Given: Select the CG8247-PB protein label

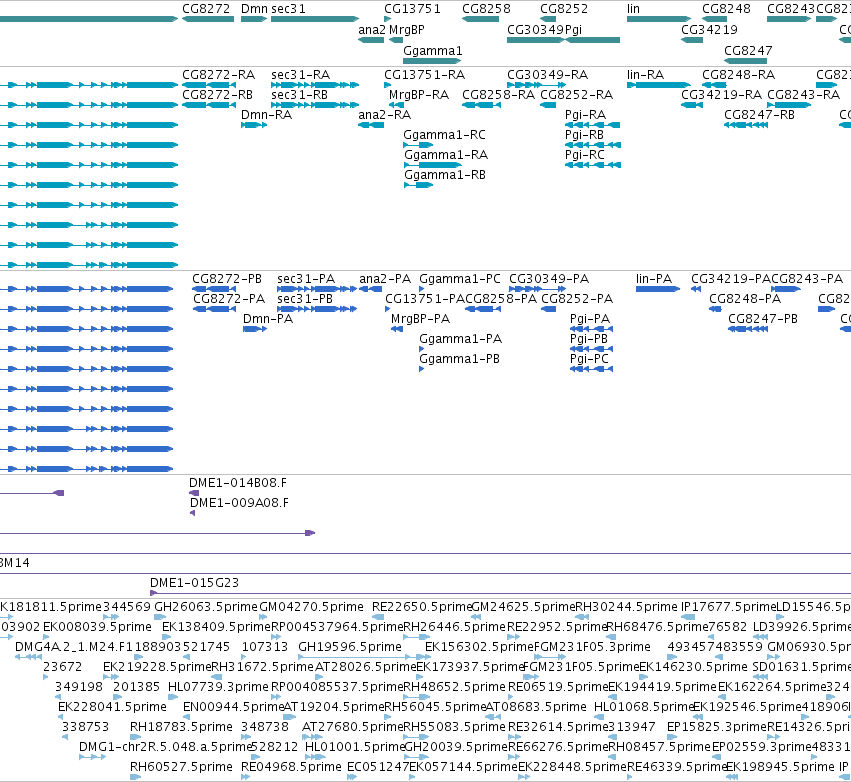Looking at the screenshot, I should 763,319.
